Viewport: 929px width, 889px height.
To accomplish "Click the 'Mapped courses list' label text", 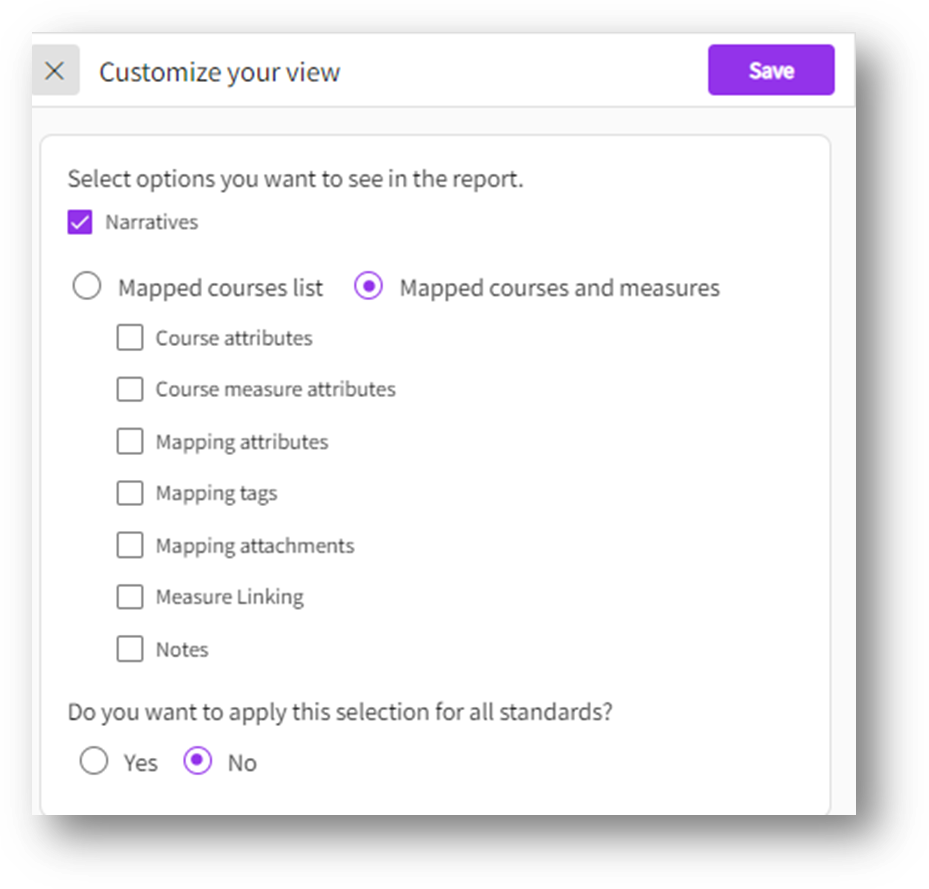I will [x=220, y=288].
